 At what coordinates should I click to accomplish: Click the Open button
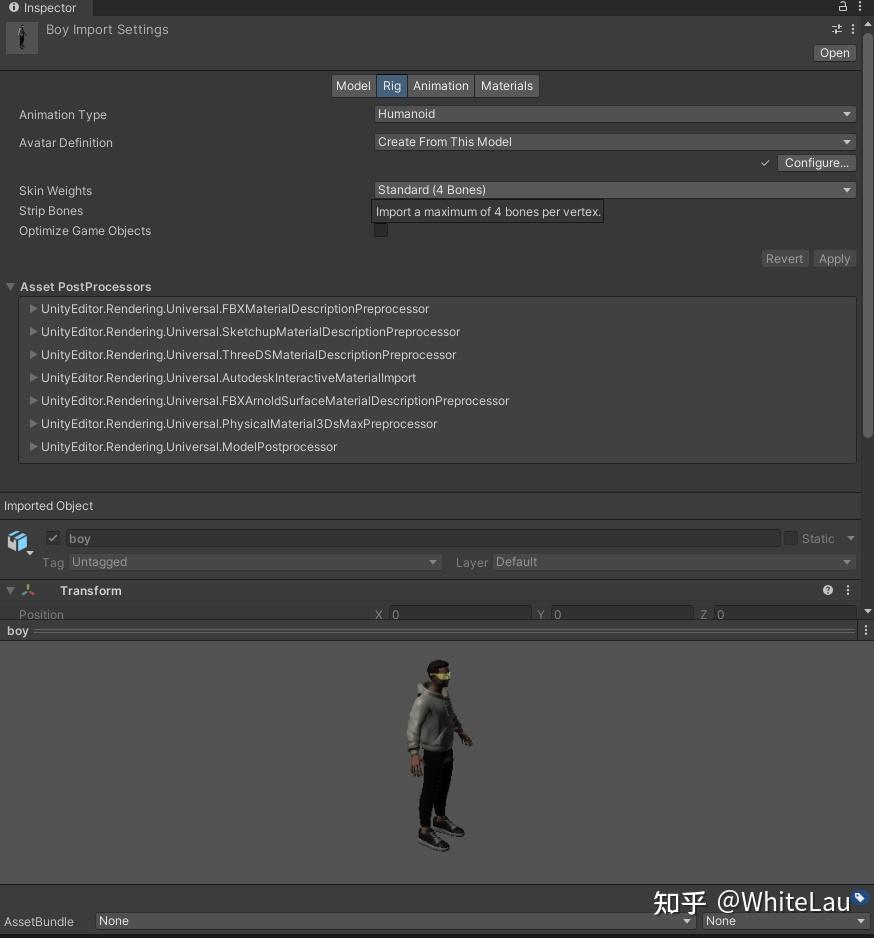[834, 52]
